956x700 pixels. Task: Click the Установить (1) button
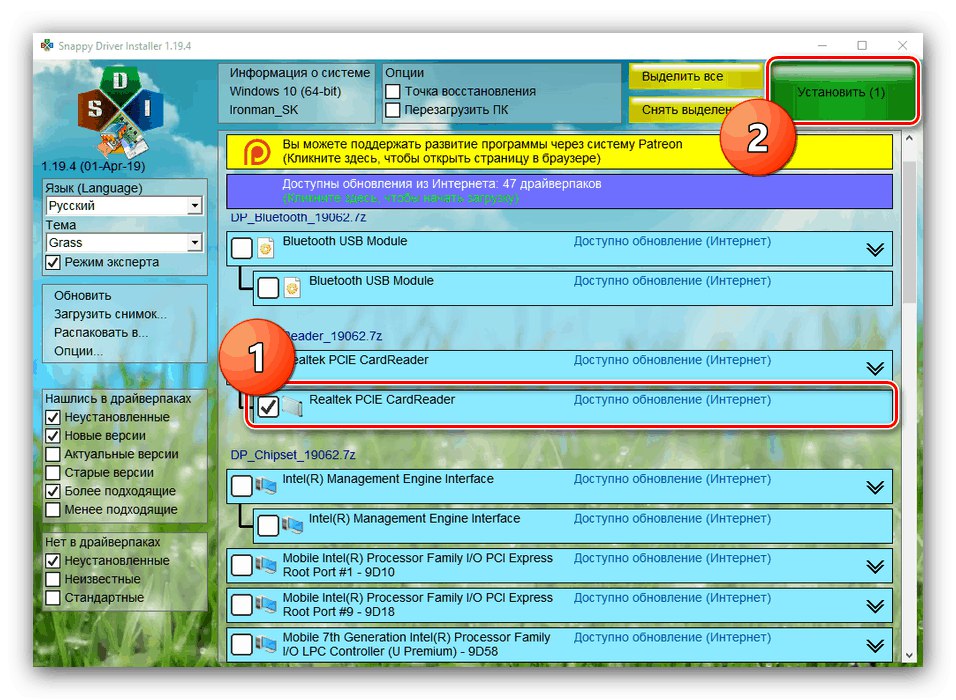tap(842, 92)
